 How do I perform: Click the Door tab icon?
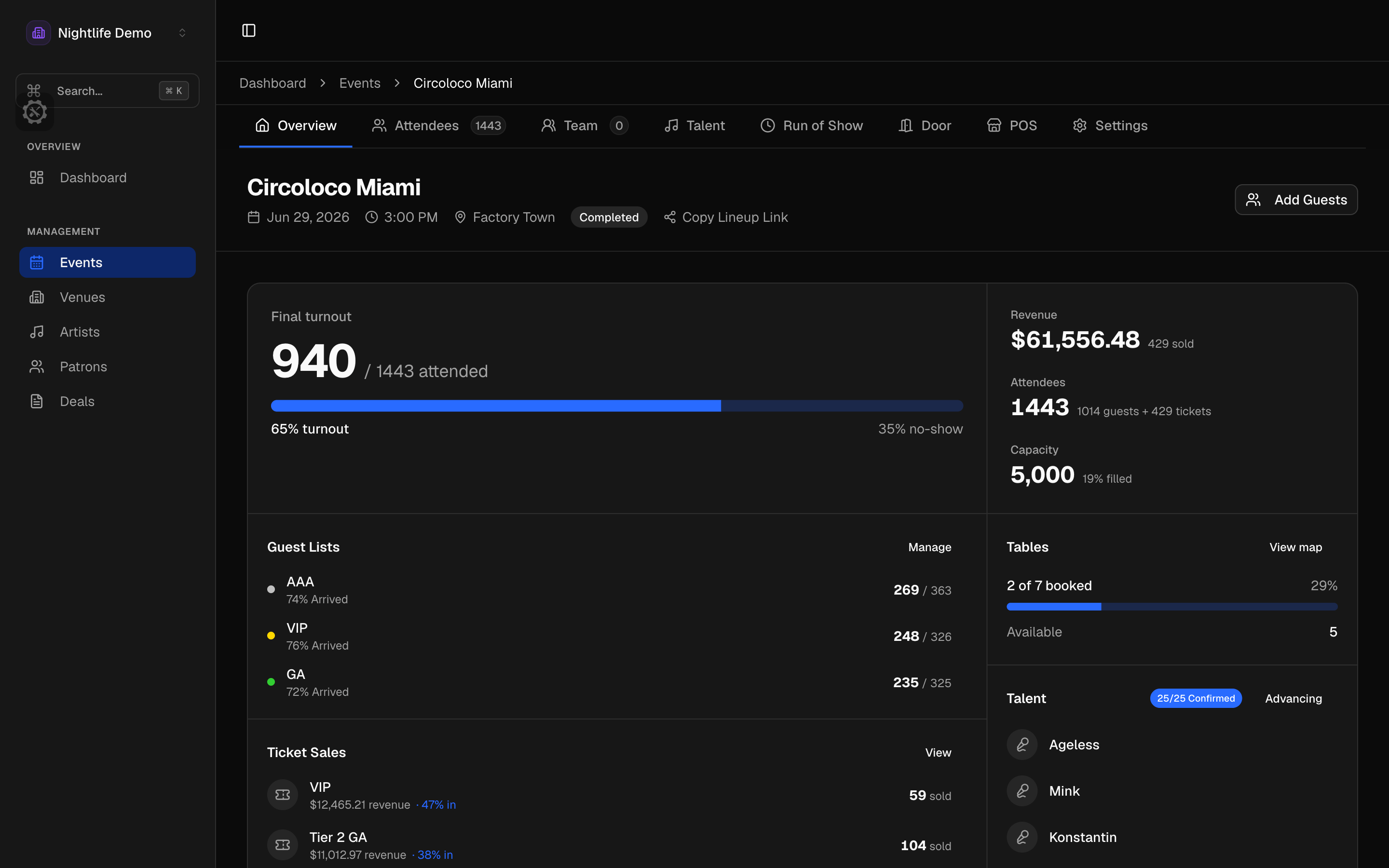[906, 126]
